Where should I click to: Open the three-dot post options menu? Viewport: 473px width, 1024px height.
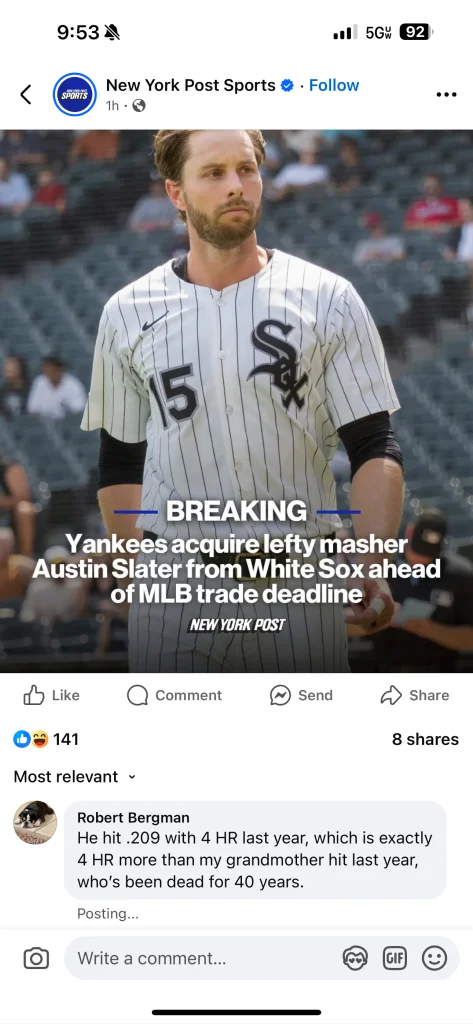pyautogui.click(x=446, y=95)
